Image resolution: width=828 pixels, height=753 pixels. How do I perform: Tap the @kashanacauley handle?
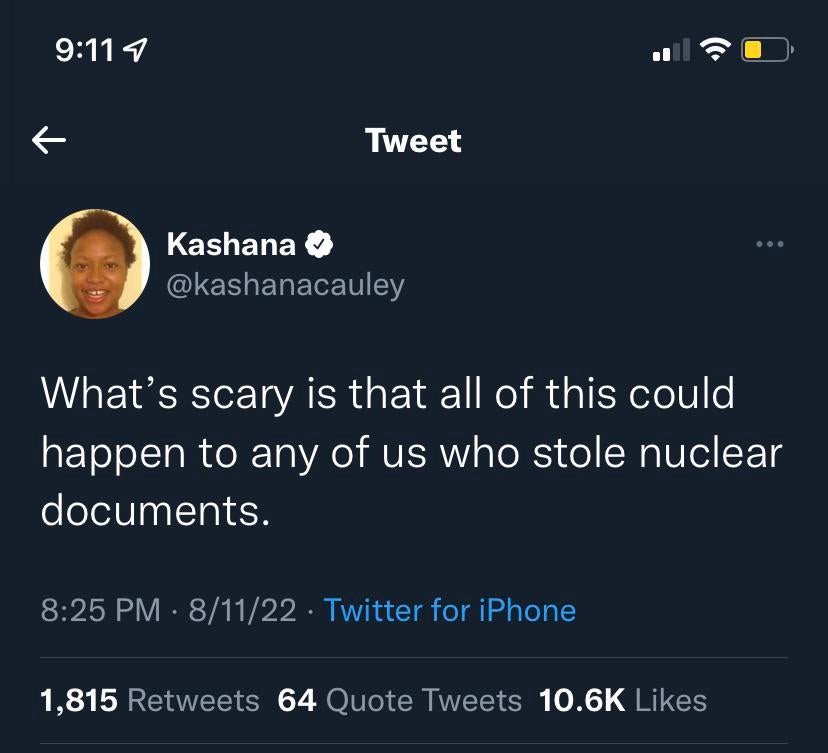tap(285, 285)
